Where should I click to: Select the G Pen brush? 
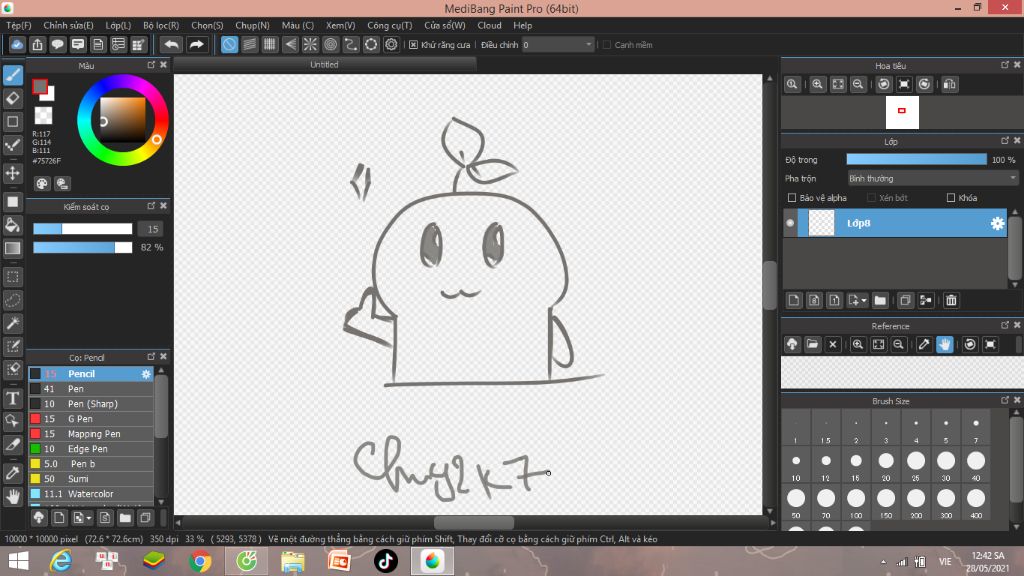(91, 419)
